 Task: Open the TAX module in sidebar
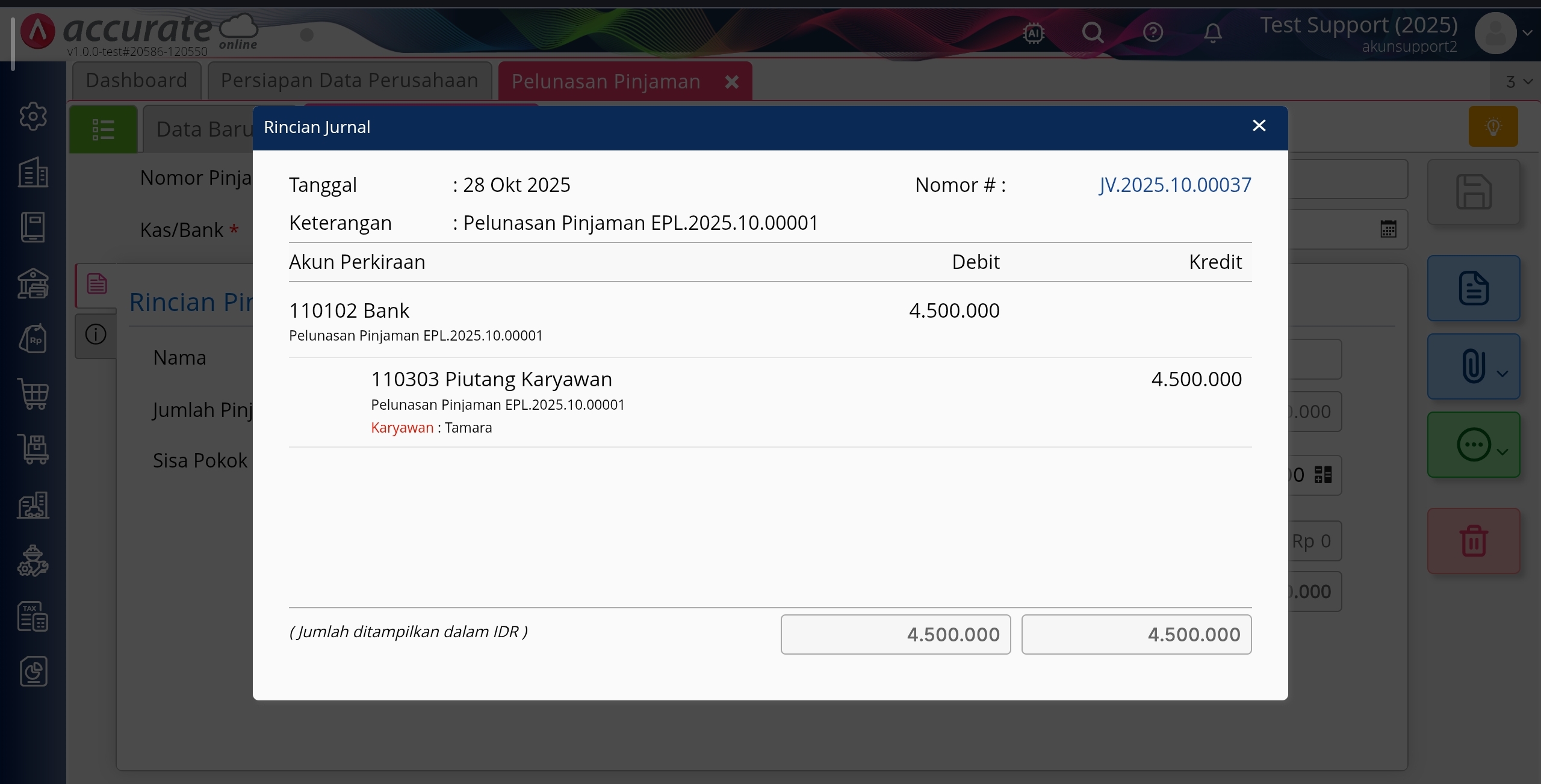pyautogui.click(x=33, y=616)
